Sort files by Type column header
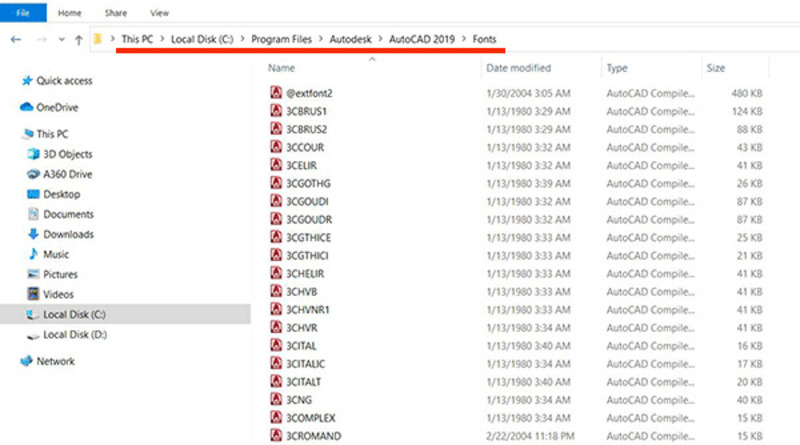Screen dimensions: 800x445 pos(617,68)
